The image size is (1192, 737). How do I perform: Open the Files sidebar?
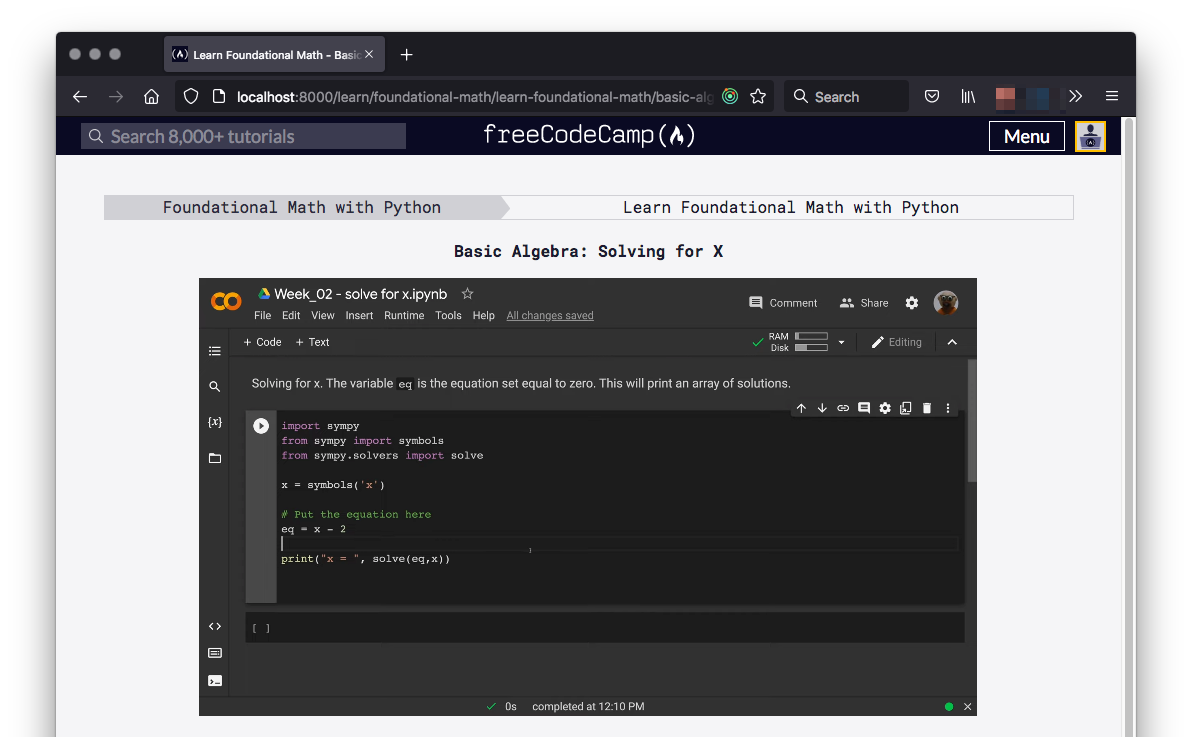click(x=214, y=457)
